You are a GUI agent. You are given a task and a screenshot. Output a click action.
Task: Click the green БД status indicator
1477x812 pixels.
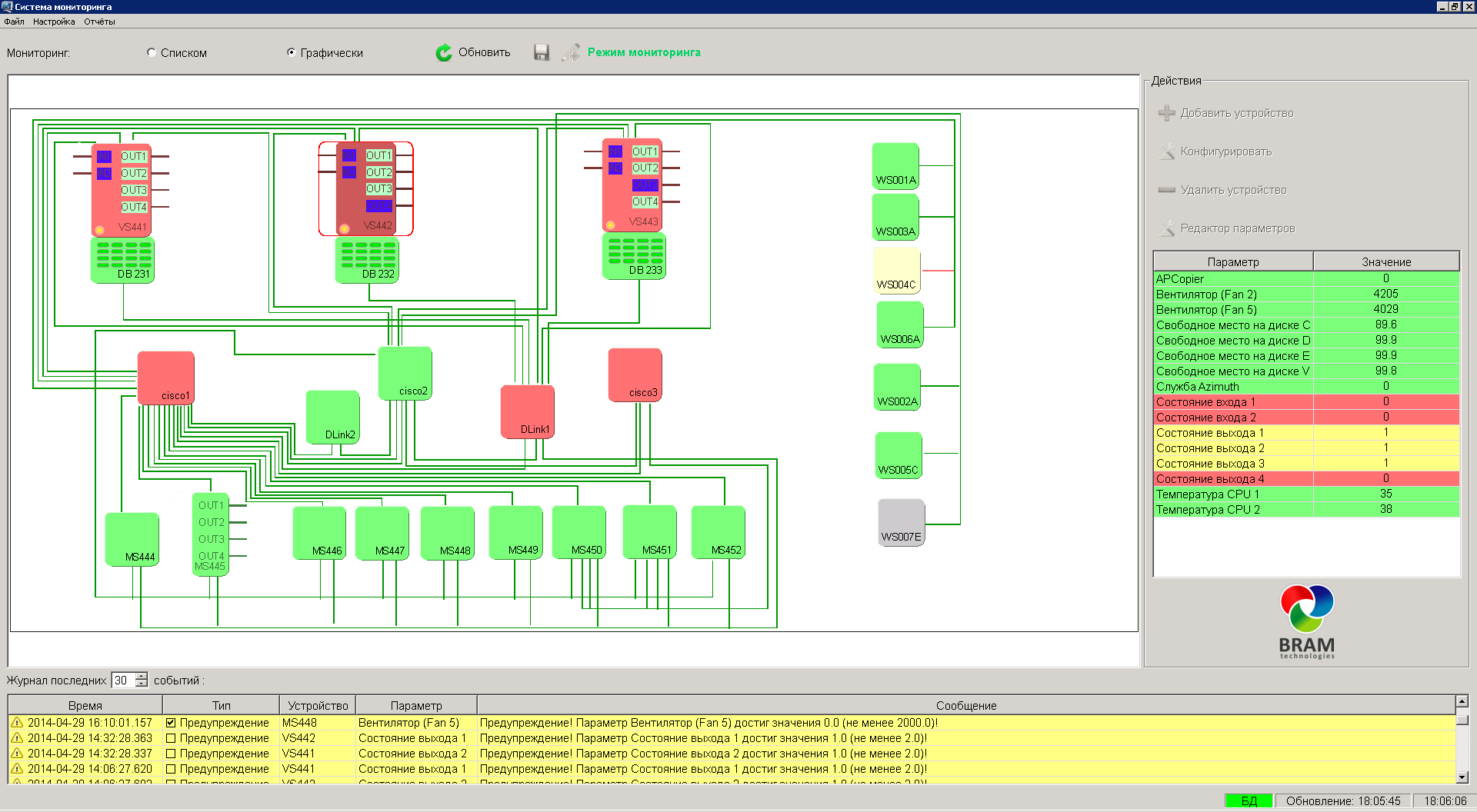[1249, 800]
